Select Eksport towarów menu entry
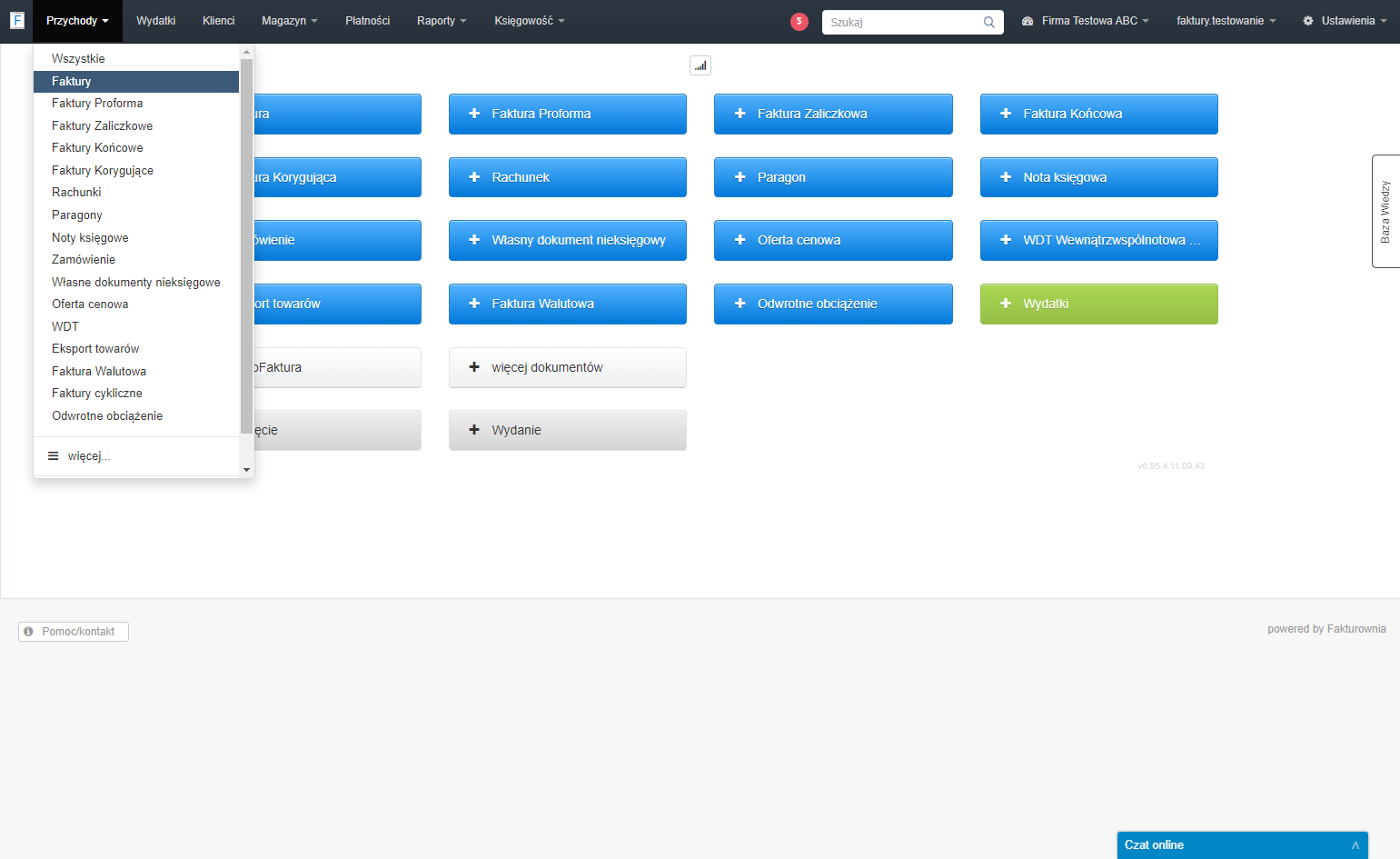1400x859 pixels. (x=136, y=349)
